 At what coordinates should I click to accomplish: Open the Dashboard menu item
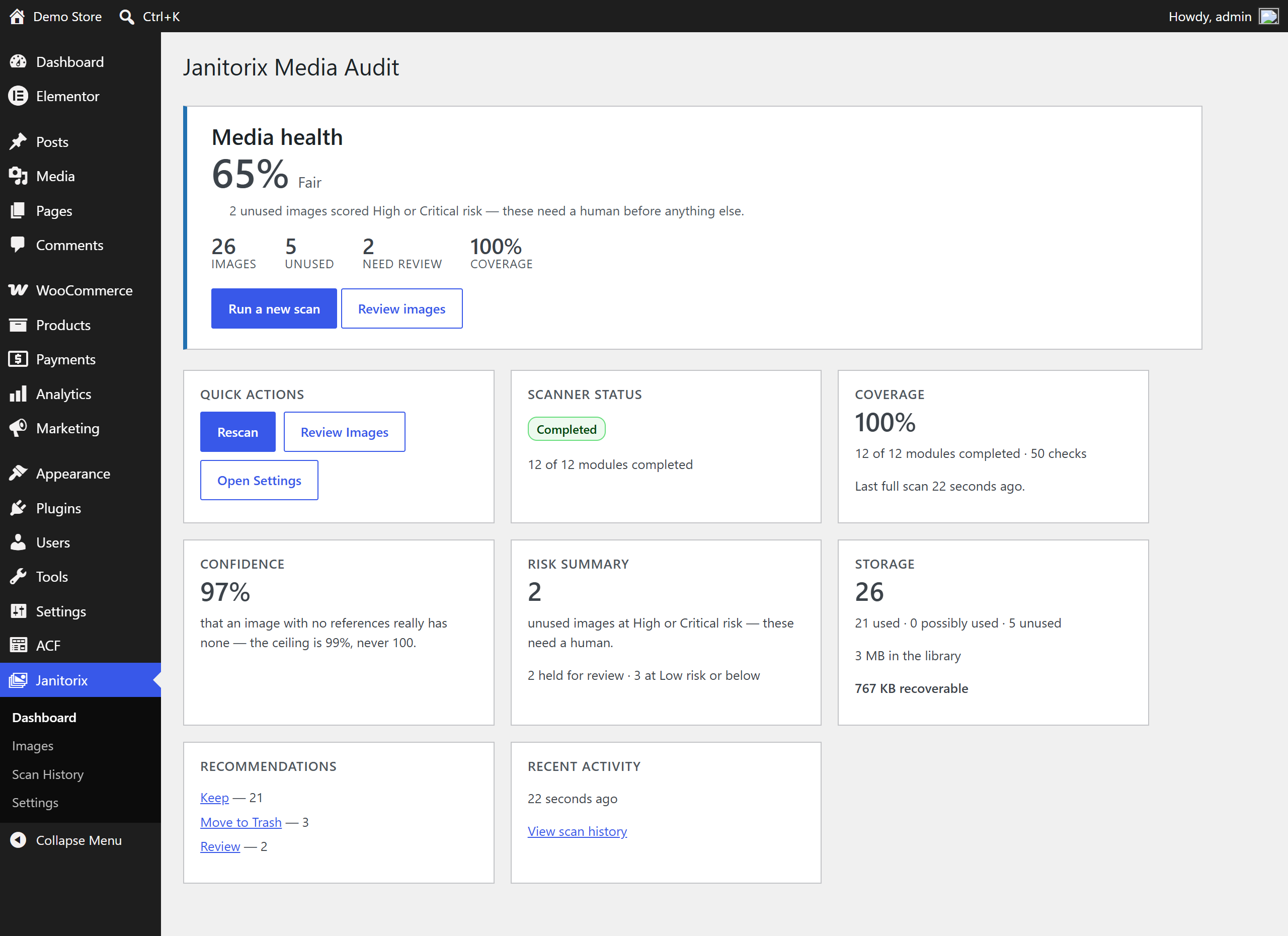(80, 62)
